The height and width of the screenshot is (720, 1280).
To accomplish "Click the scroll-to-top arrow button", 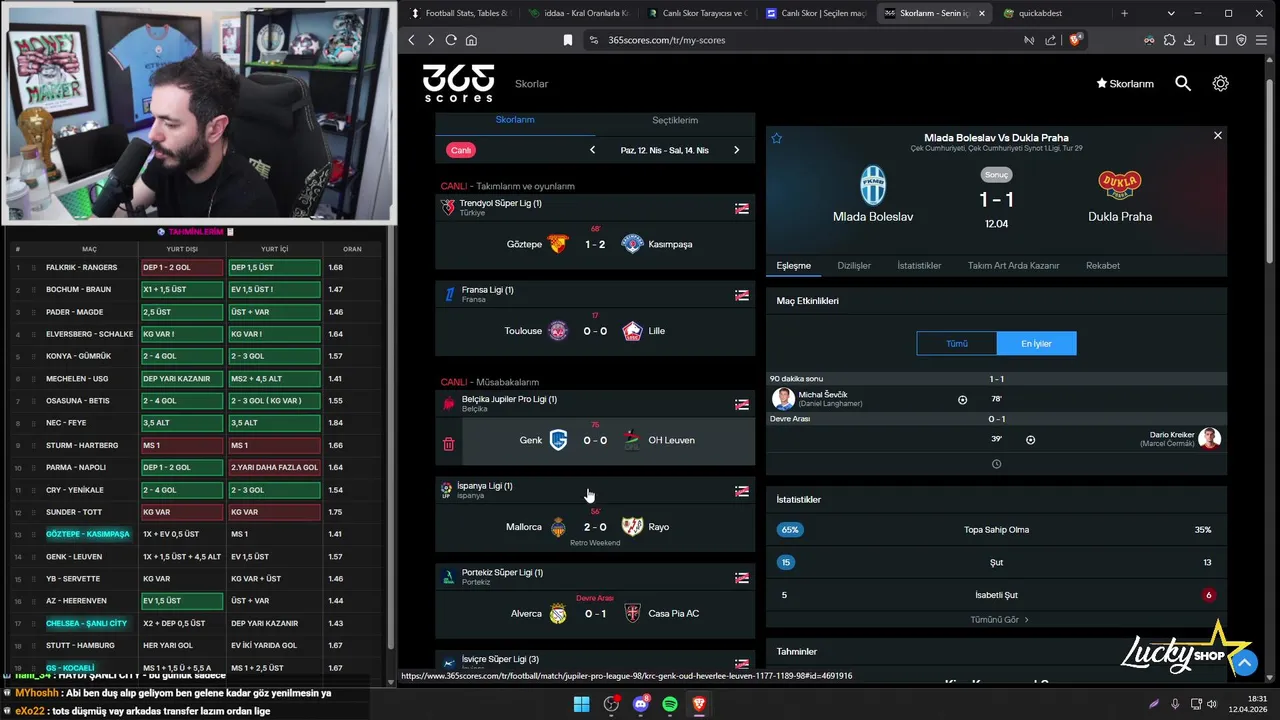I will (1244, 662).
